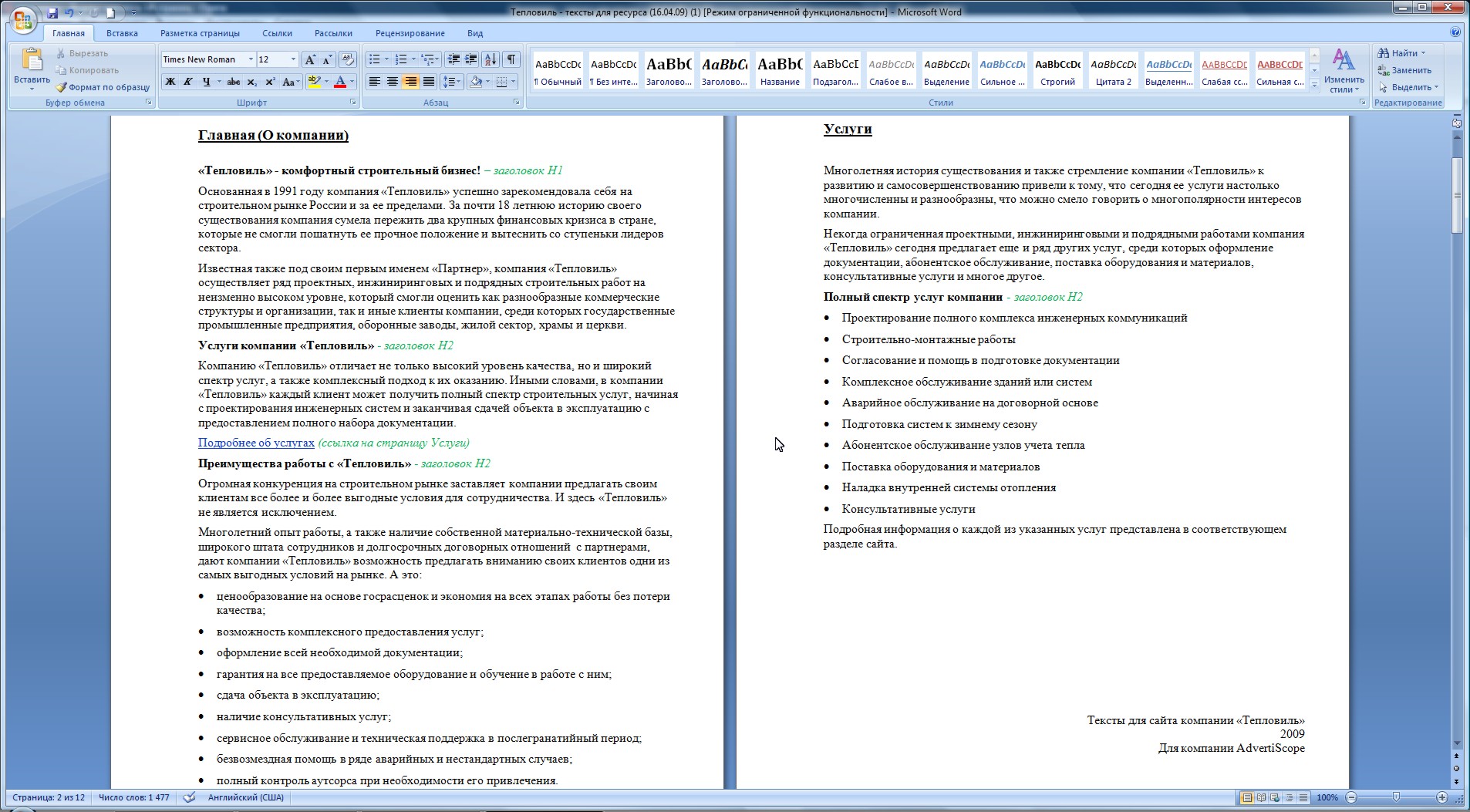
Task: Click the Вставить paste clipboard icon
Action: pyautogui.click(x=32, y=60)
